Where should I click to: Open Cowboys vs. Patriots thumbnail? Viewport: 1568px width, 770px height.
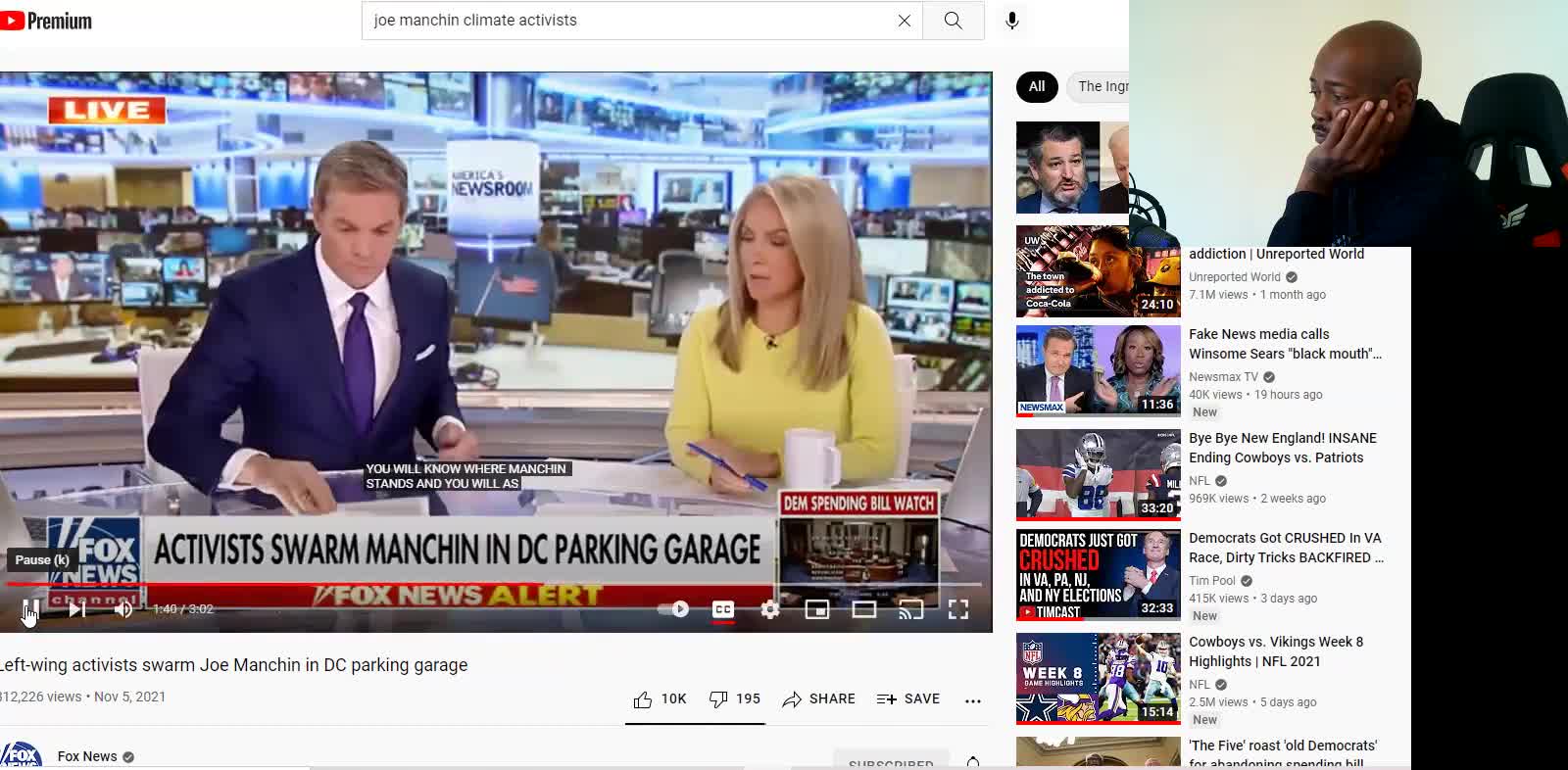pos(1098,475)
